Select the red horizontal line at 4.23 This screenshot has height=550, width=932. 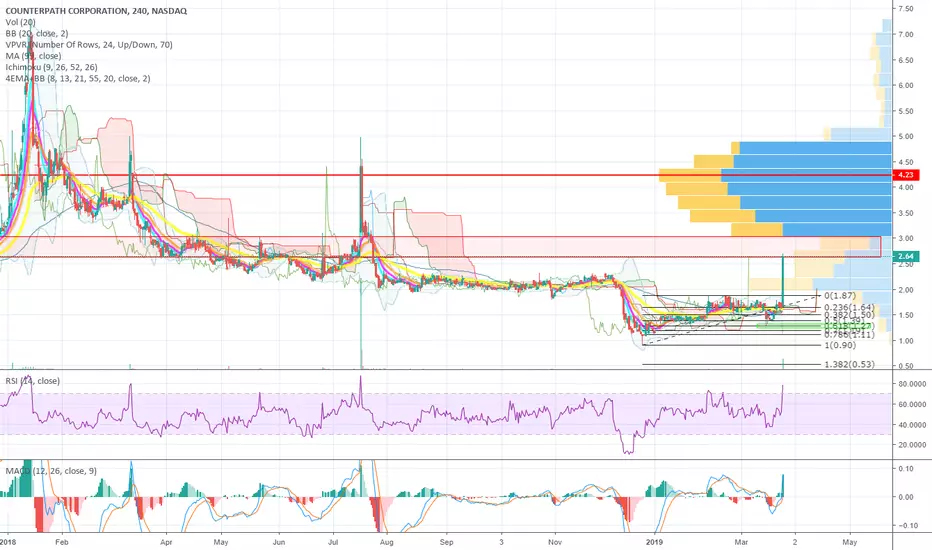coord(446,175)
